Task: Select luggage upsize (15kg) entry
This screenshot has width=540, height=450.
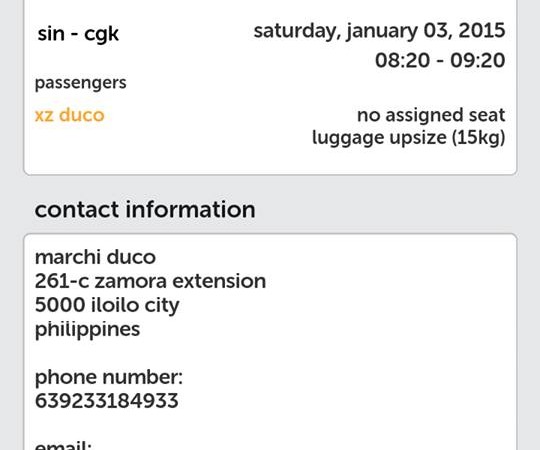Action: [408, 138]
